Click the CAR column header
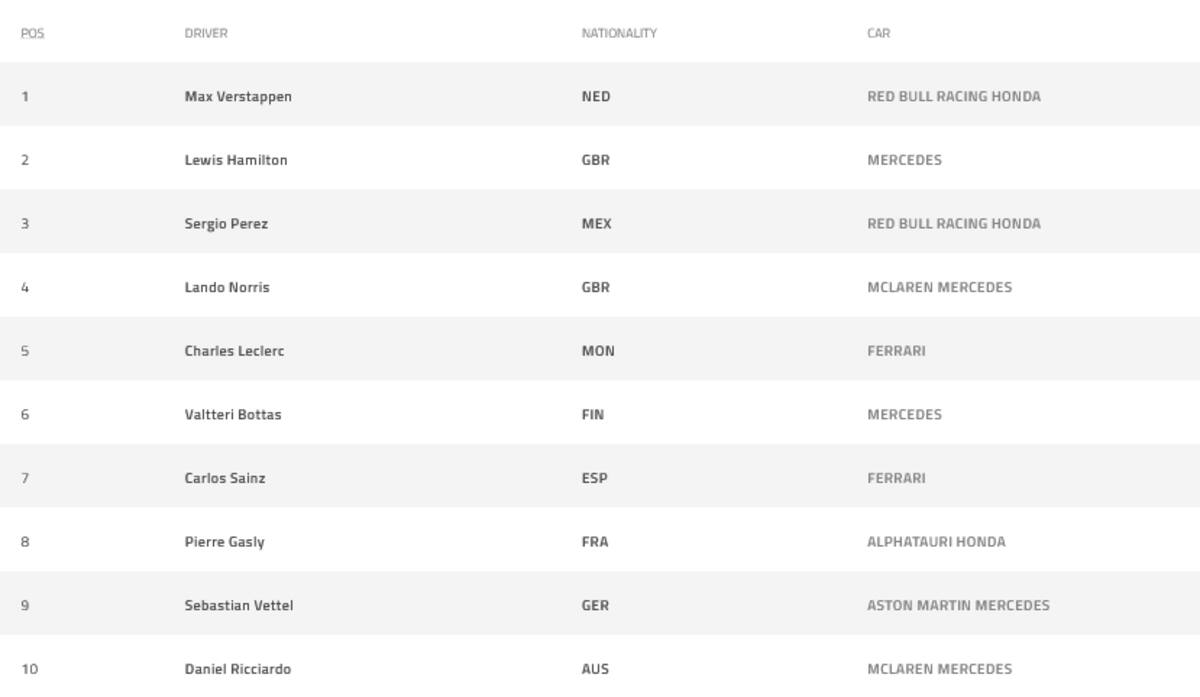Viewport: 1200px width, 697px height. (x=878, y=33)
